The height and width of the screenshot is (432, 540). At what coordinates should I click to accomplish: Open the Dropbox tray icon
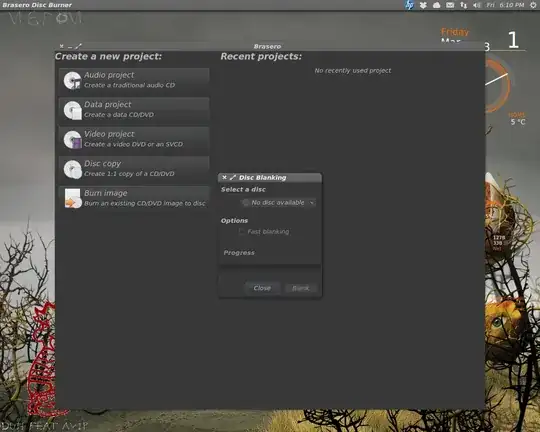click(423, 5)
